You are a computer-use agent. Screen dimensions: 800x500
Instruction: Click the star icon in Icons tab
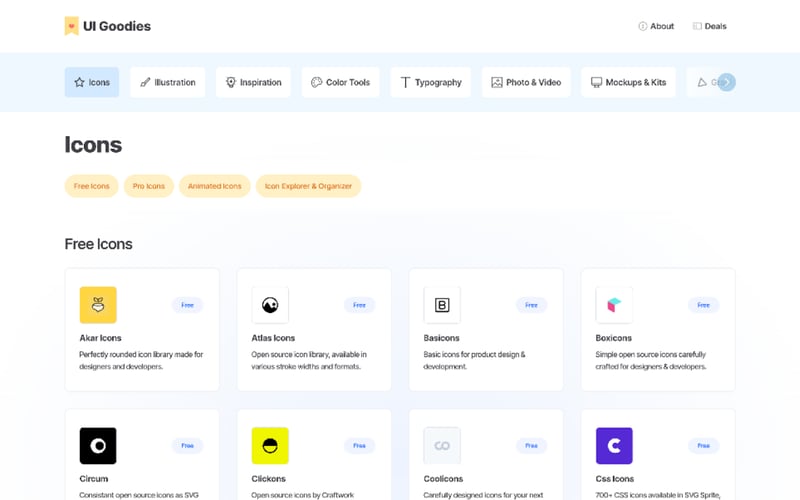80,82
